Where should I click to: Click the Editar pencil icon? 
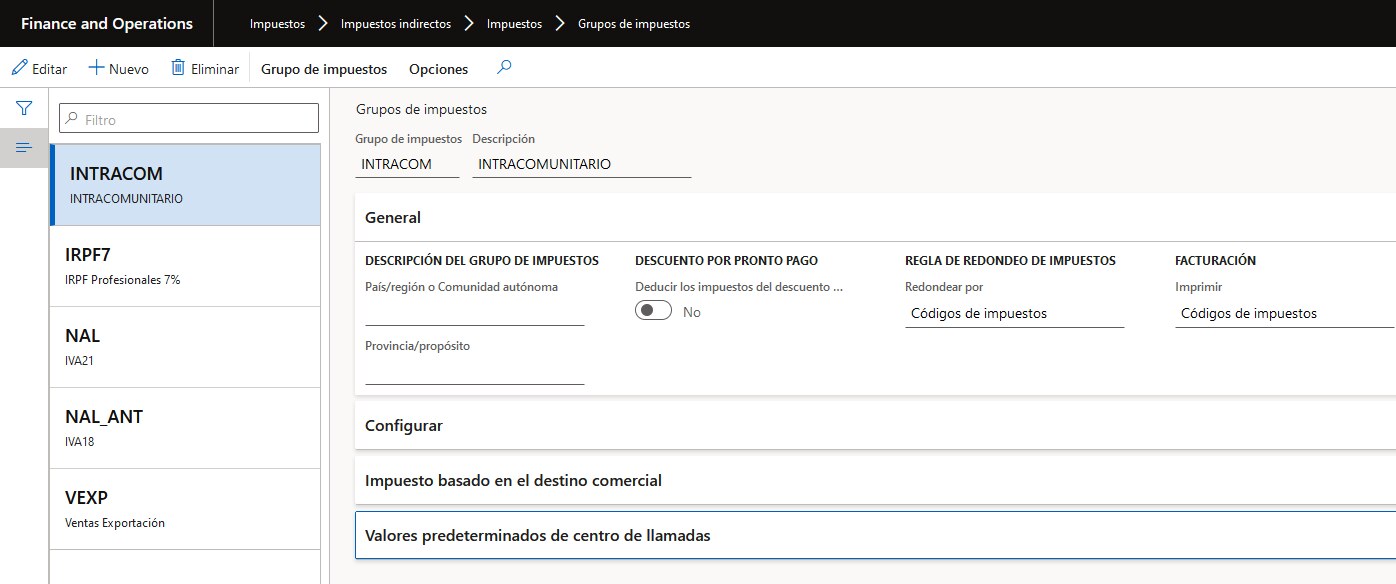click(20, 68)
